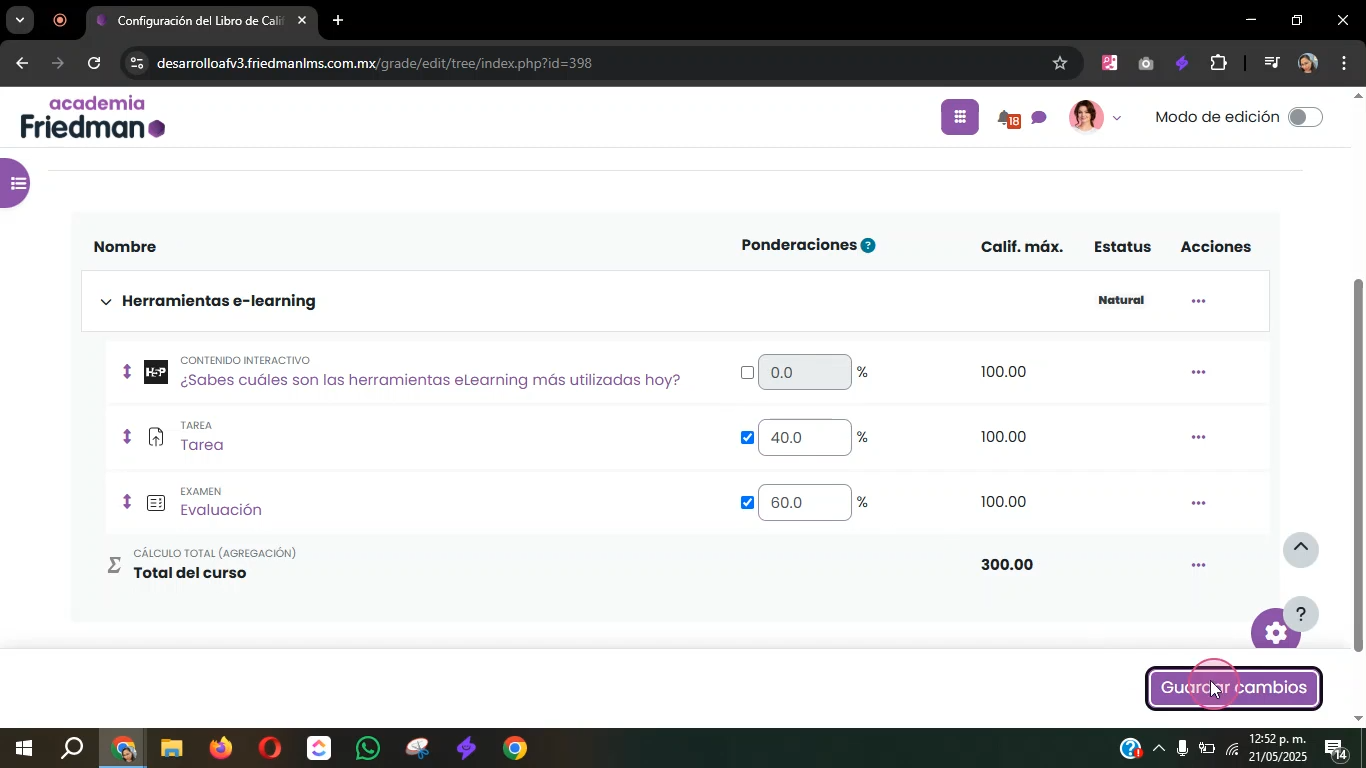Image resolution: width=1366 pixels, height=768 pixels.
Task: Click the 40.0 weight field
Action: tap(805, 437)
